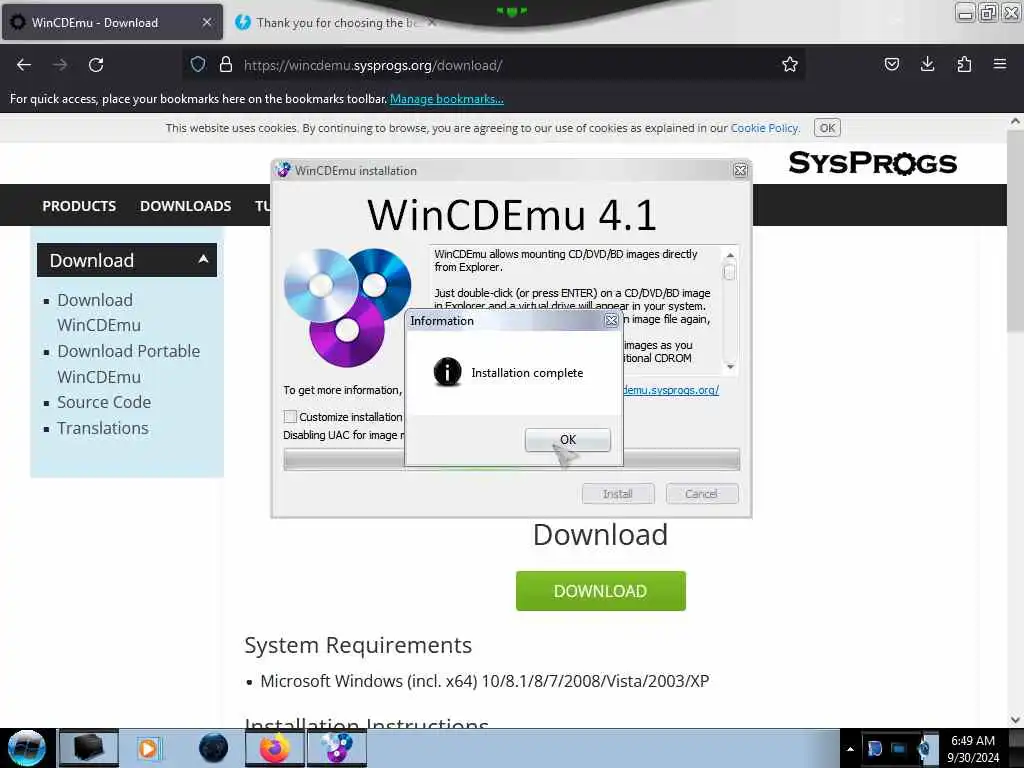Image resolution: width=1024 pixels, height=768 pixels.
Task: Show hidden system tray icons arrow
Action: click(850, 749)
